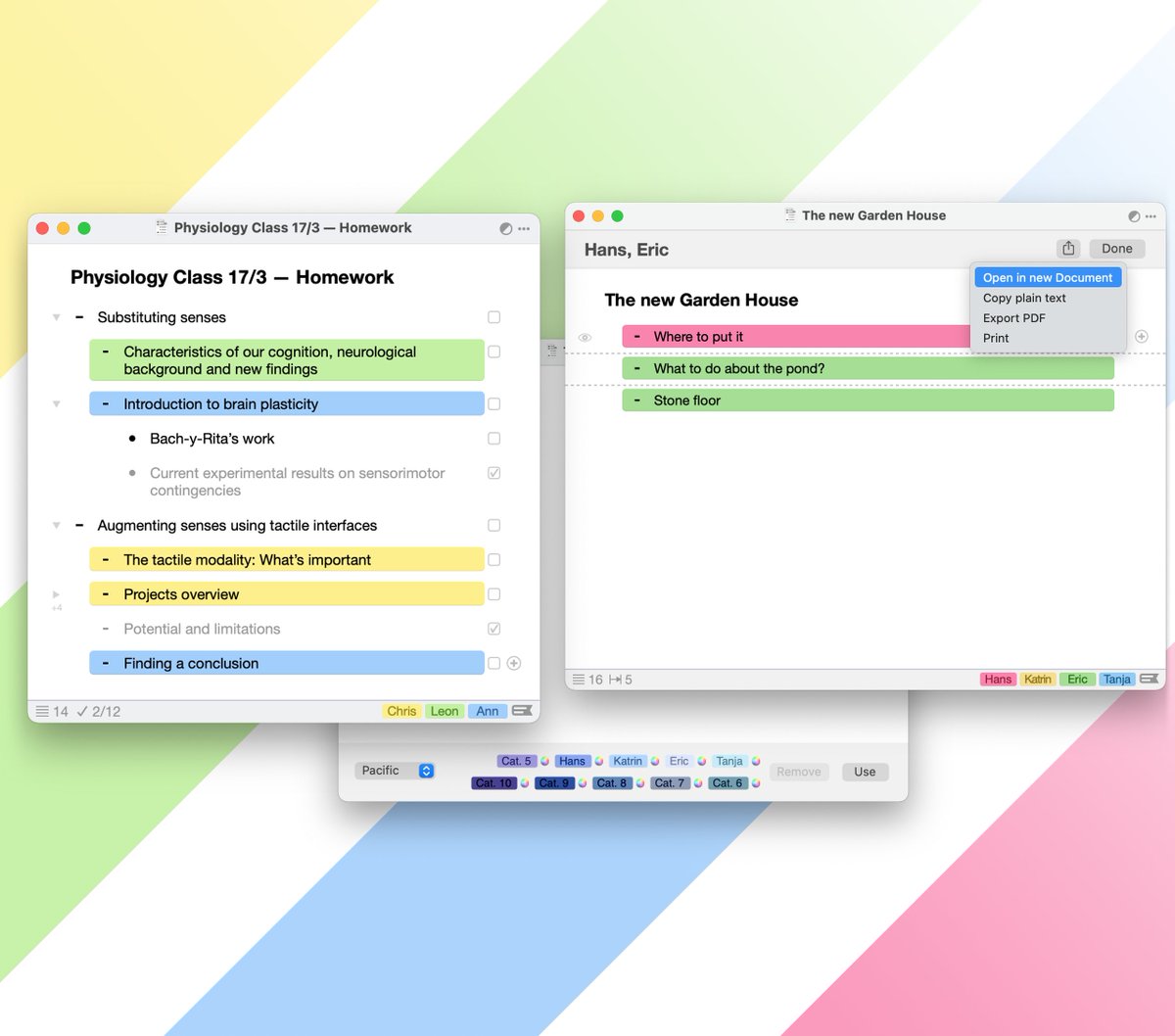Open ellipsis menu in Physiology window title bar
1175x1036 pixels.
point(524,228)
